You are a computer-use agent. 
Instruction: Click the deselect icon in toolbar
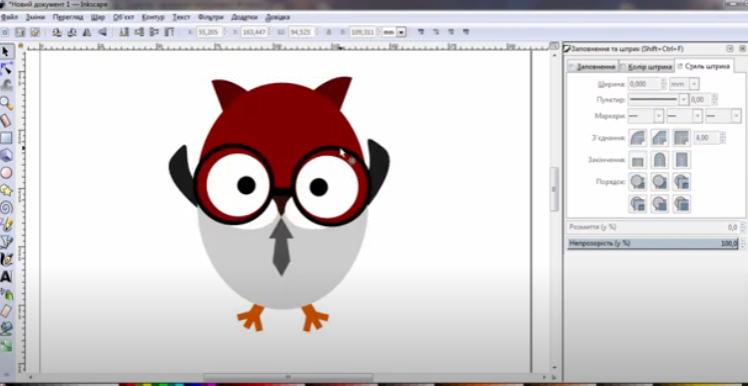click(x=35, y=32)
